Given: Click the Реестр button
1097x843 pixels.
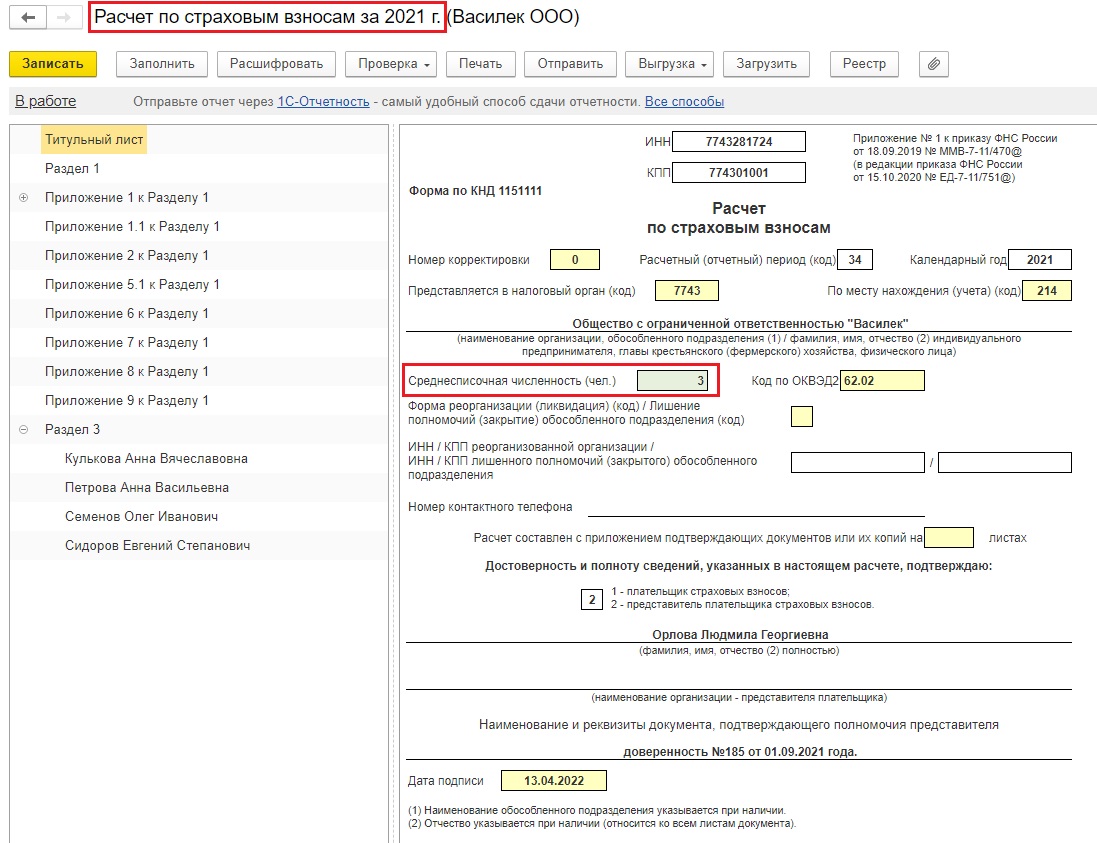Looking at the screenshot, I should click(864, 64).
